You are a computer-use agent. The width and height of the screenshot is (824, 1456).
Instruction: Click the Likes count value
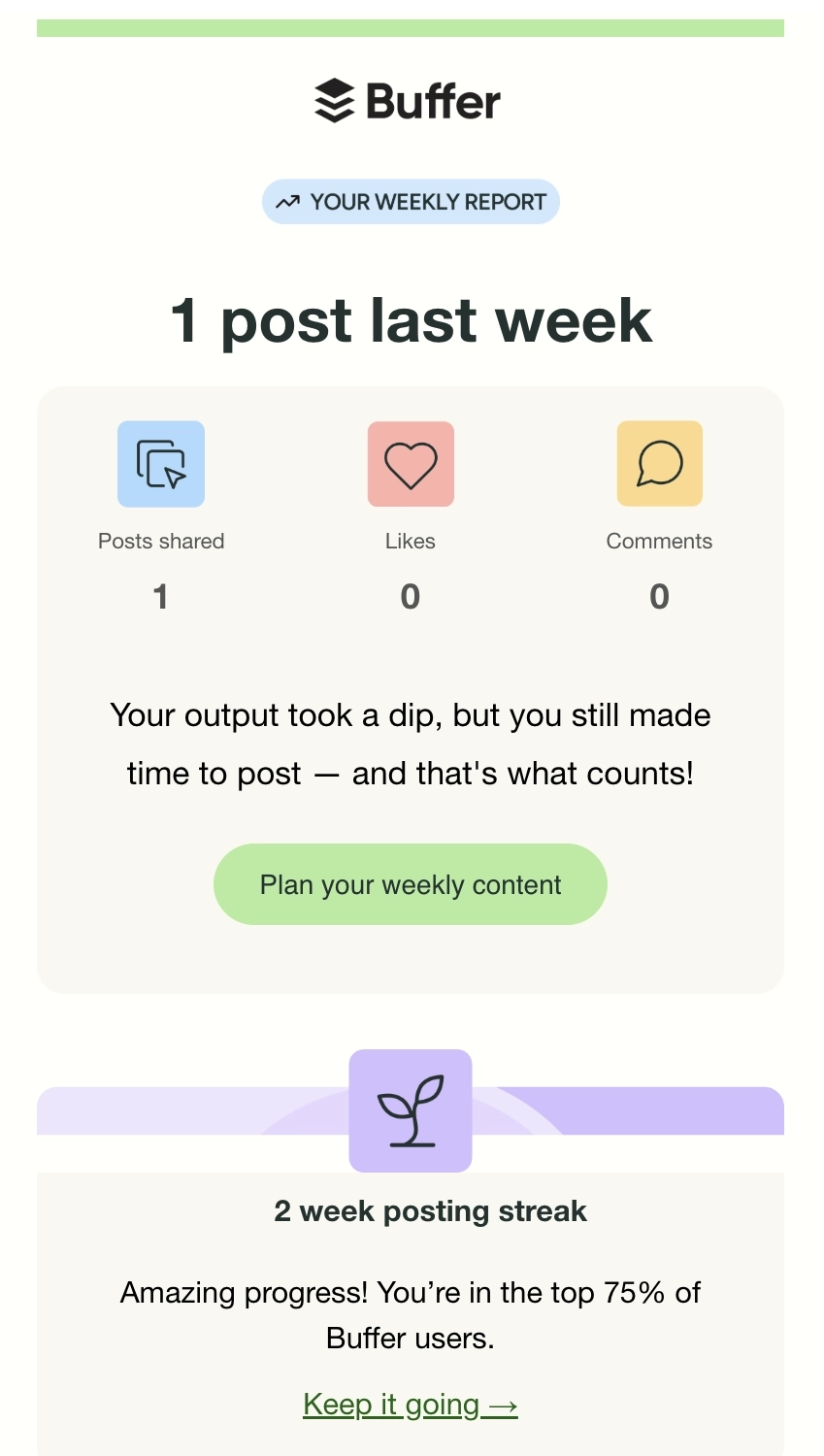pyautogui.click(x=411, y=596)
